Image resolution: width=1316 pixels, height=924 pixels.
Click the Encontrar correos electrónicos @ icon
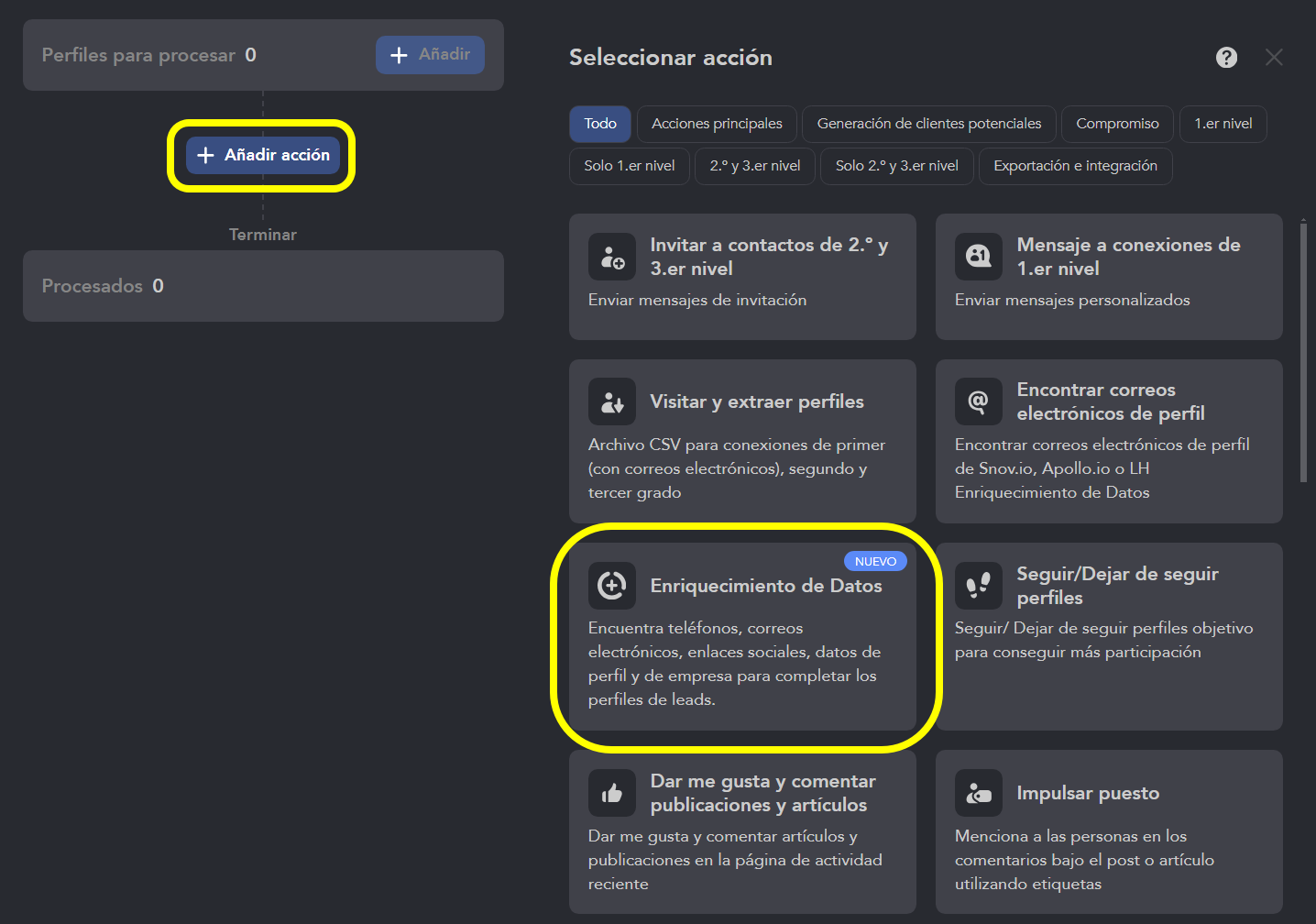(x=979, y=401)
